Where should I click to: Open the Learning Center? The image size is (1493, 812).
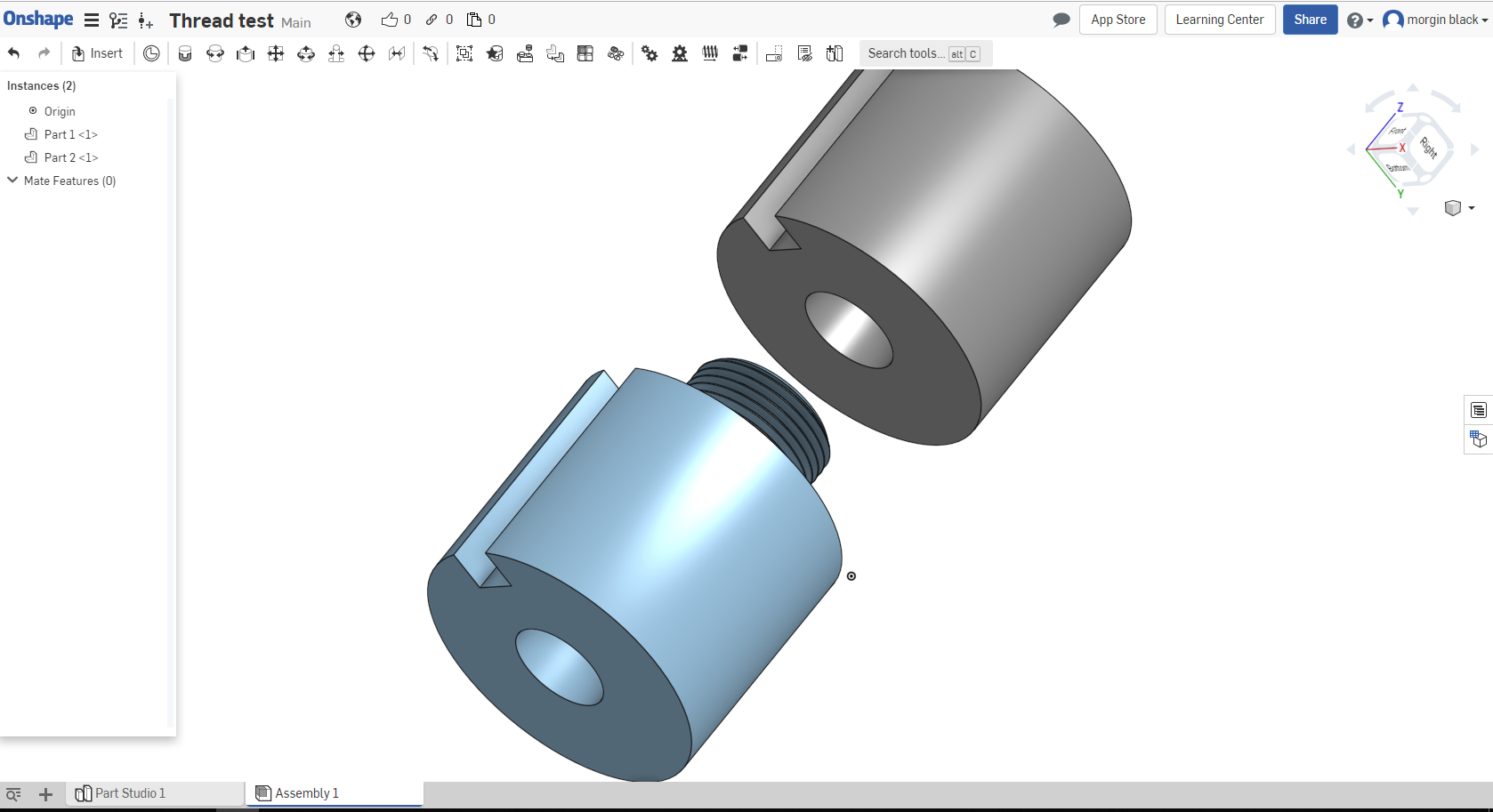(x=1220, y=20)
